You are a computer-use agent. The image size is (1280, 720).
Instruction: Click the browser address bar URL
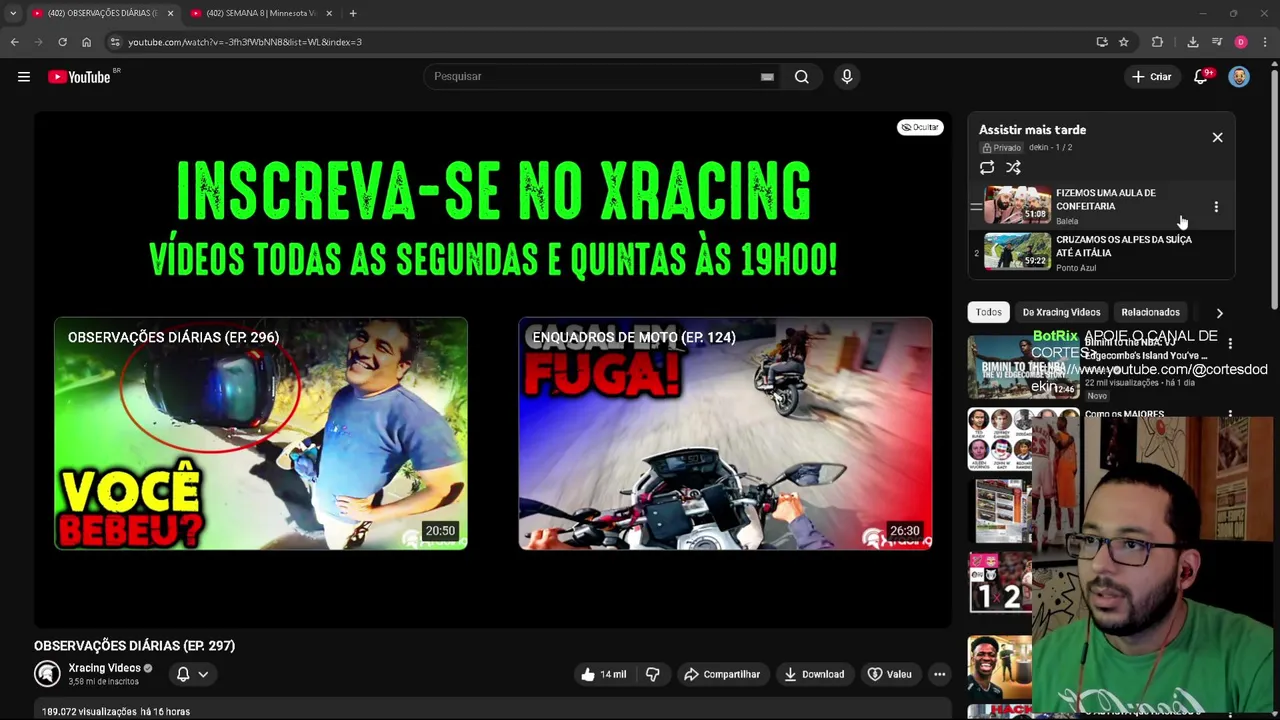coord(245,42)
